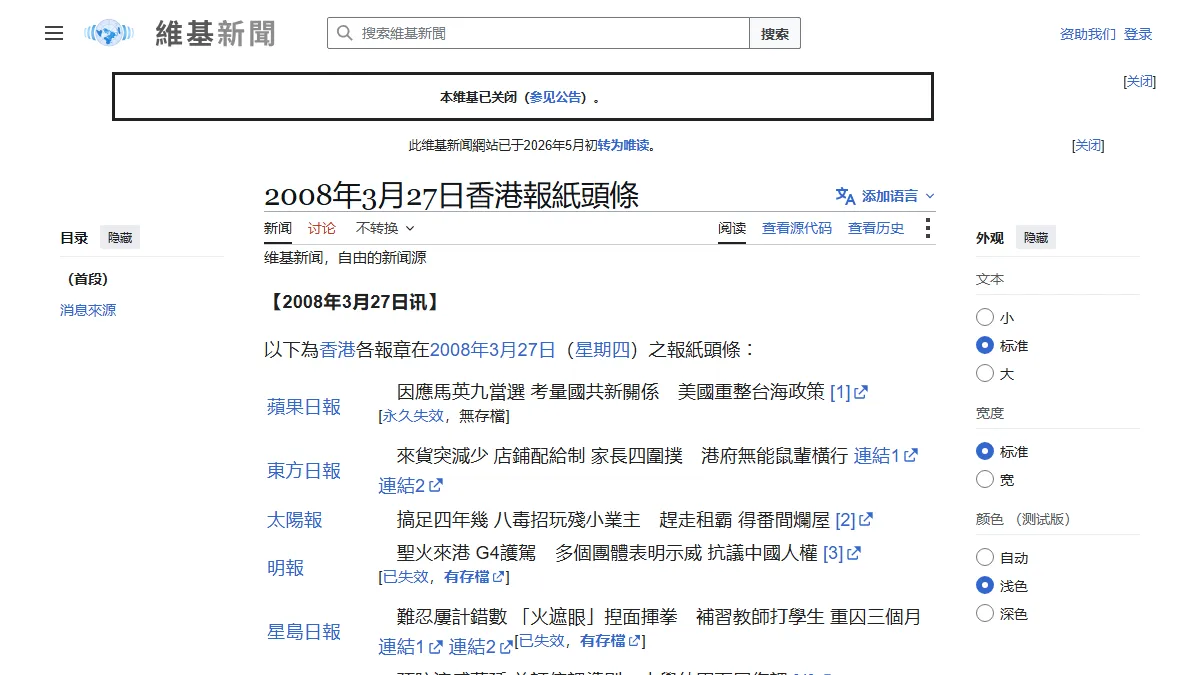The width and height of the screenshot is (1200, 675).
Task: Select standard width under 宽度
Action: tap(985, 451)
